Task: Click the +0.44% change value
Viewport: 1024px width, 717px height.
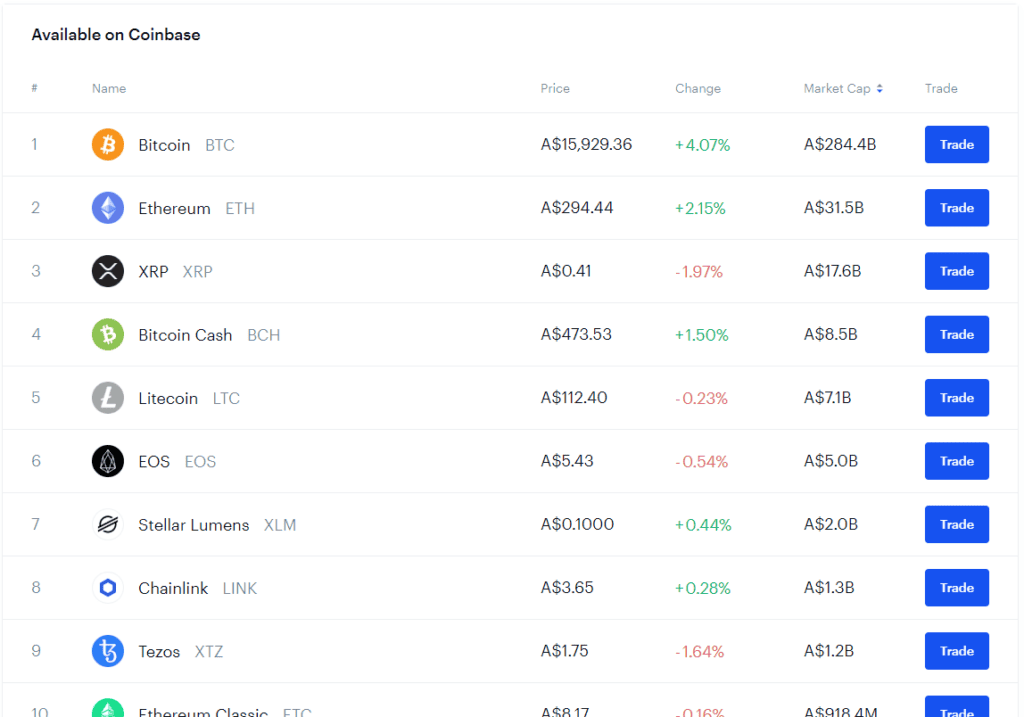Action: [x=703, y=525]
